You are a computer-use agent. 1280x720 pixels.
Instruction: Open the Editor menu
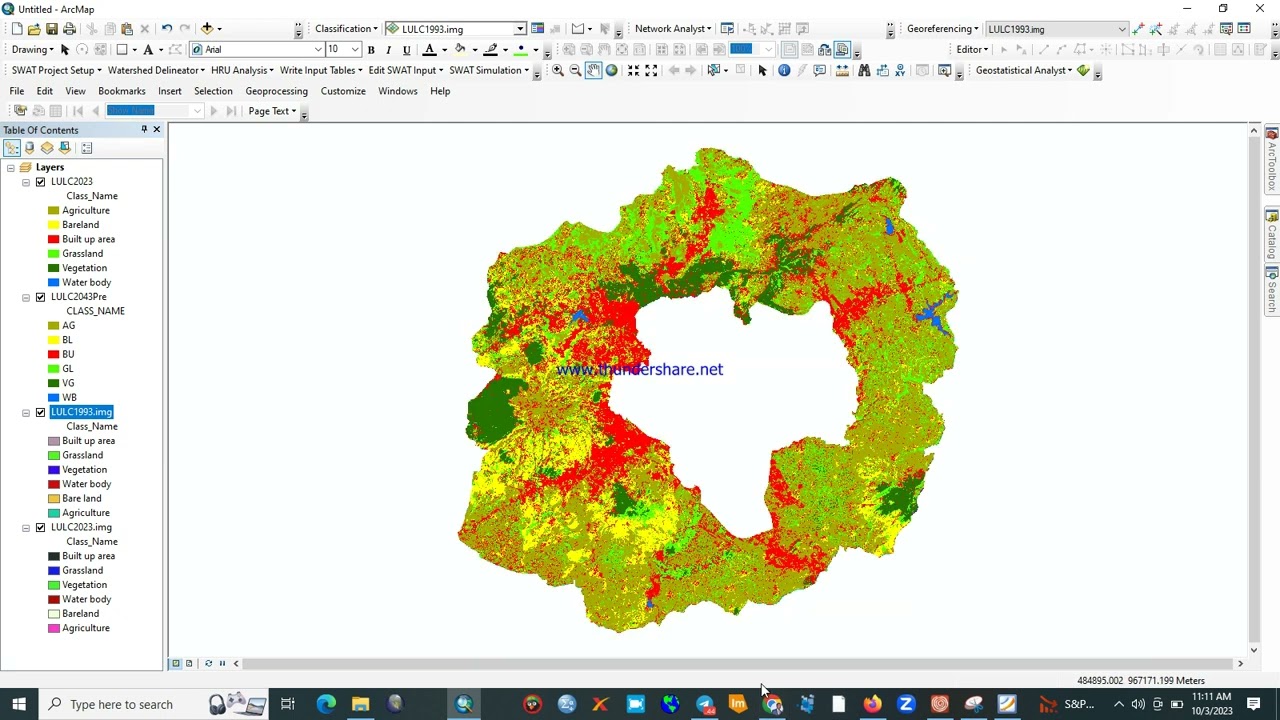point(972,50)
